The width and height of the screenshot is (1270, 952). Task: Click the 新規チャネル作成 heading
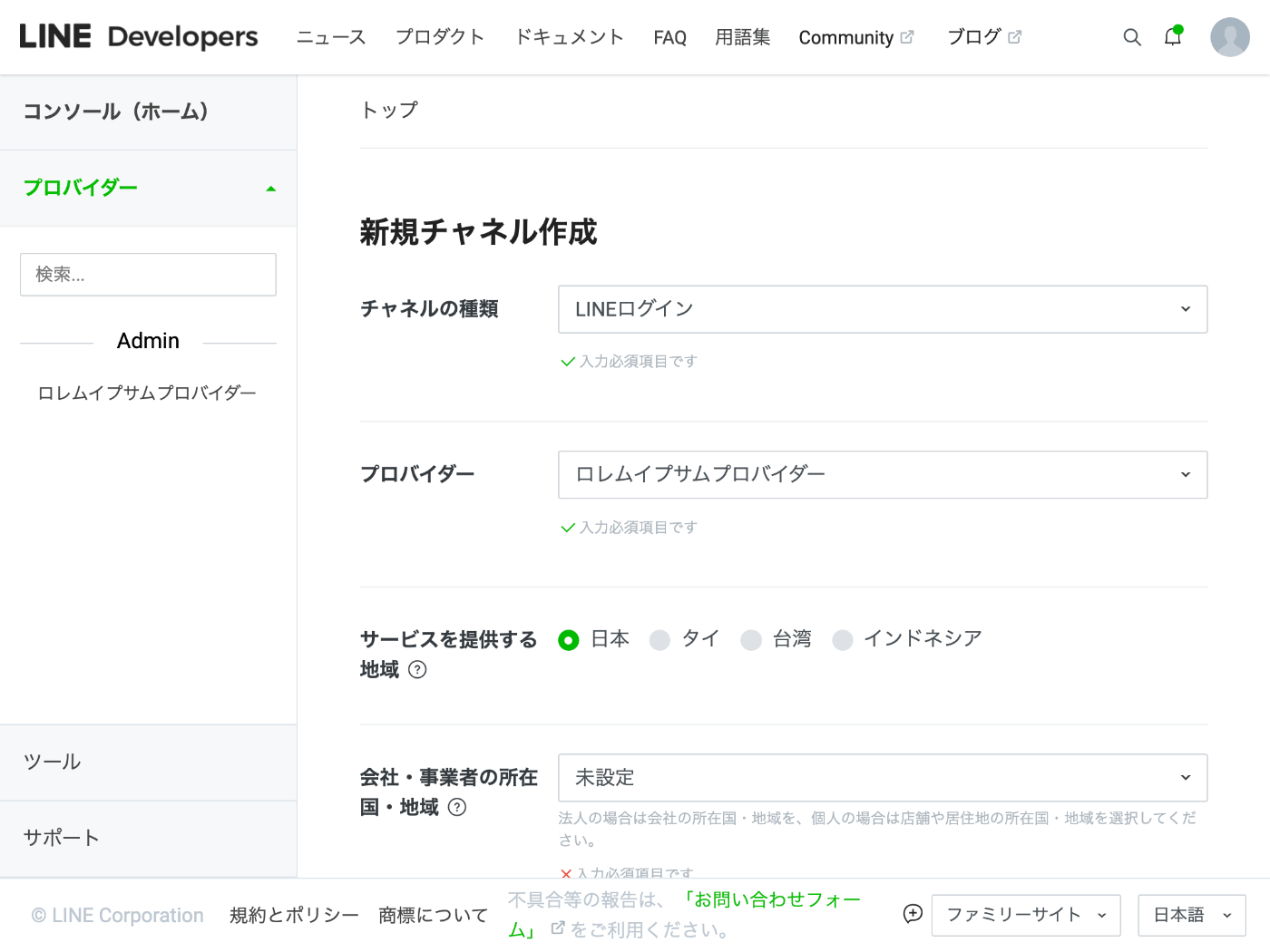[479, 232]
